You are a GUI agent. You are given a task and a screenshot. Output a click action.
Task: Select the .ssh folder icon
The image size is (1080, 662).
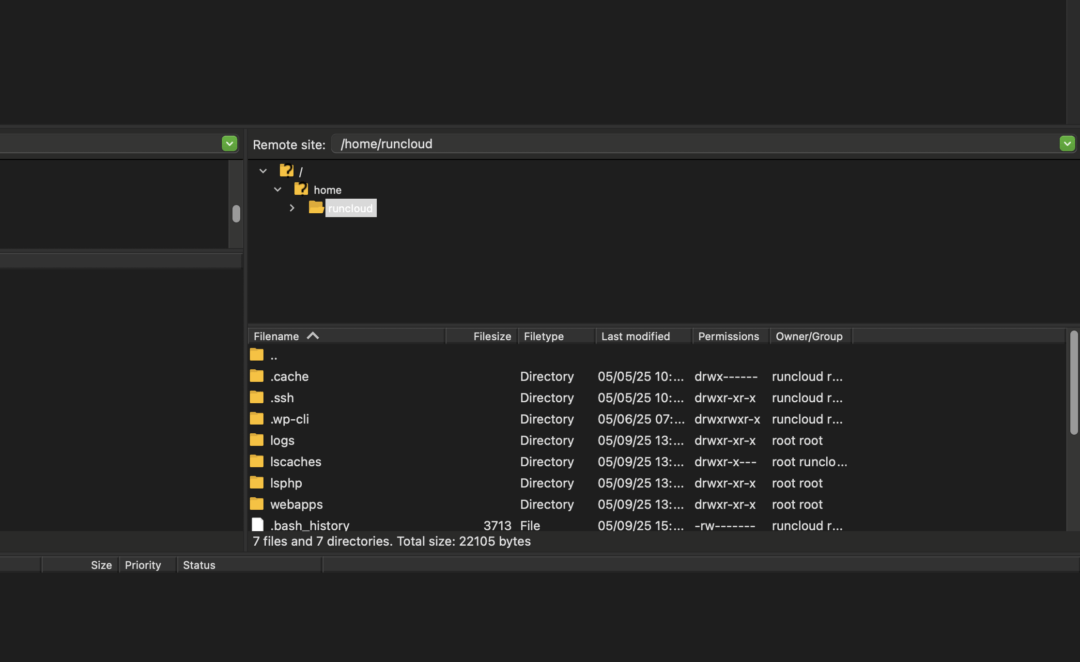tap(257, 397)
